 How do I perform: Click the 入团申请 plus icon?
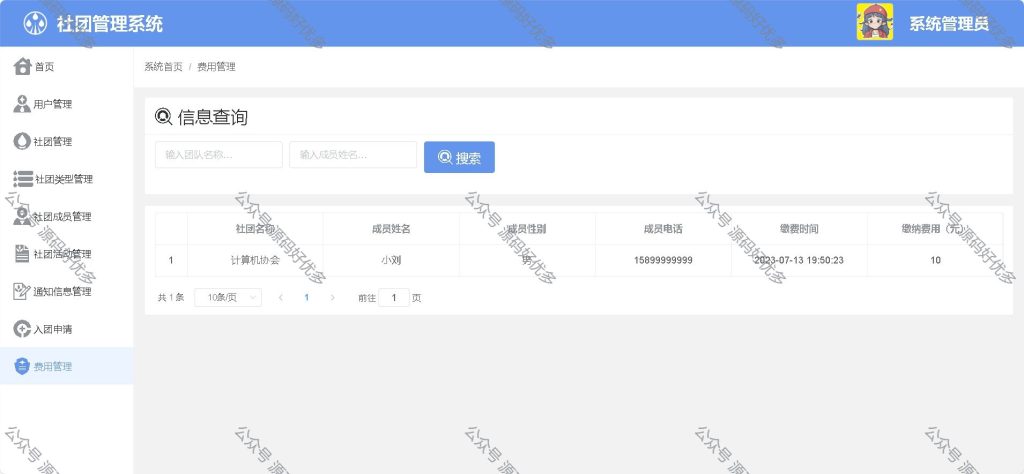[x=22, y=329]
